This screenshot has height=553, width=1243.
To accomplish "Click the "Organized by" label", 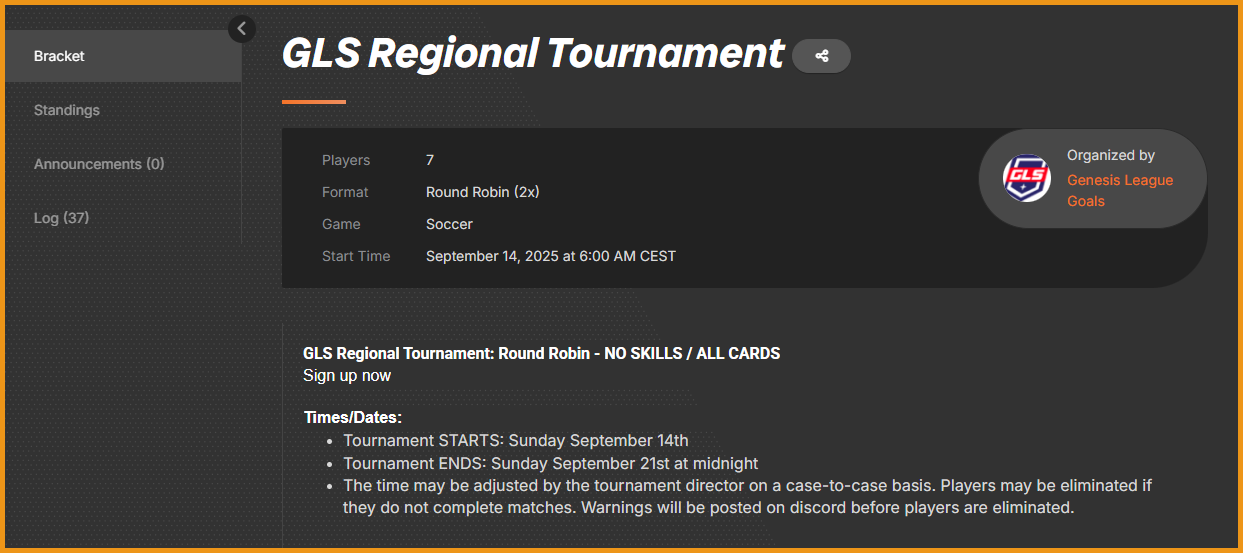I will [x=1110, y=155].
